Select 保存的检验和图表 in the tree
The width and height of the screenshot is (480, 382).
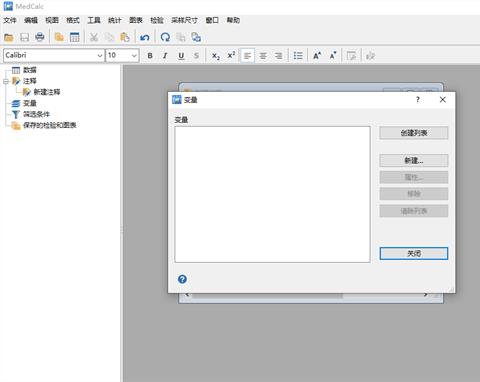coord(50,125)
